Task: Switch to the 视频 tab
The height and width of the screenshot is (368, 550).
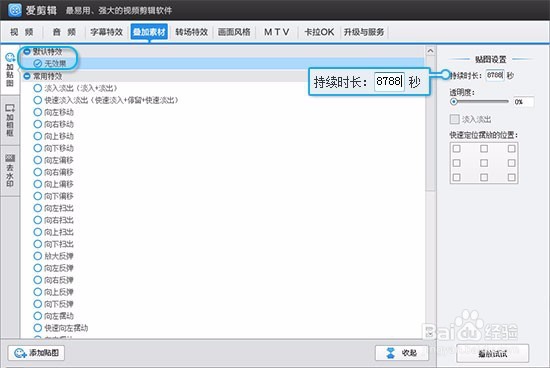Action: click(x=22, y=32)
